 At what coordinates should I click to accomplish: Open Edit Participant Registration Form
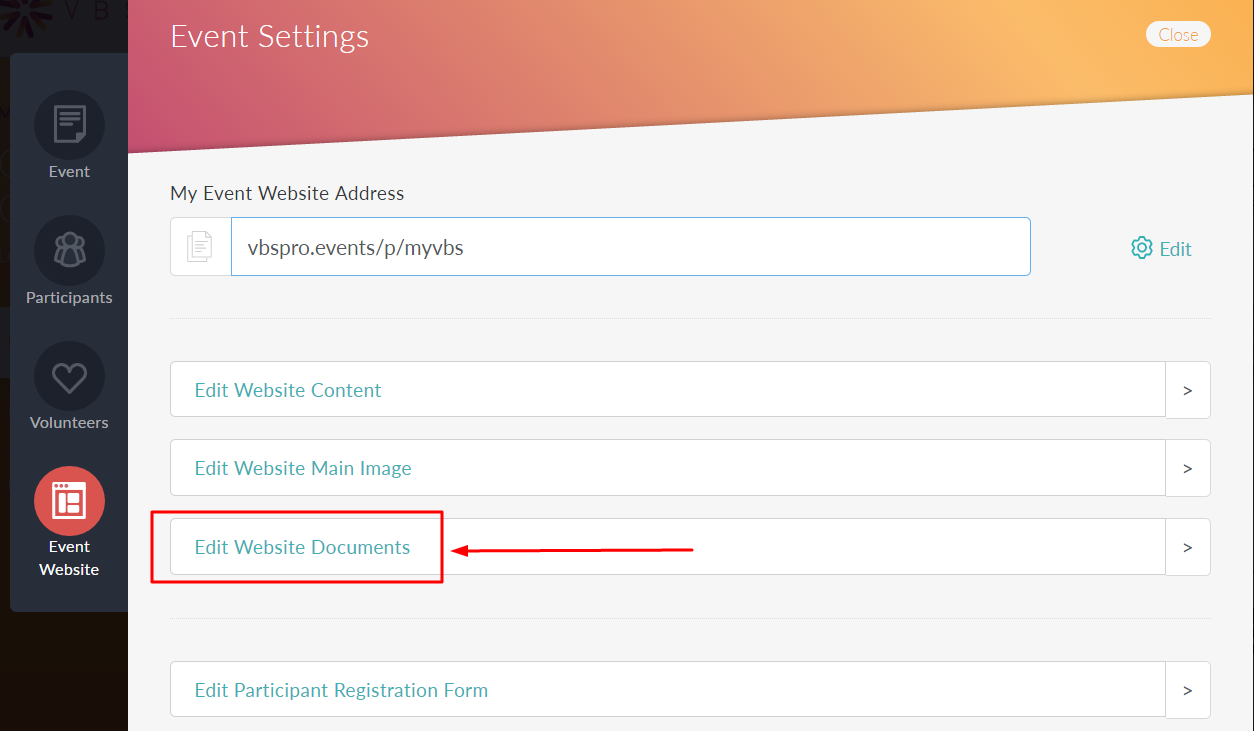coord(668,690)
